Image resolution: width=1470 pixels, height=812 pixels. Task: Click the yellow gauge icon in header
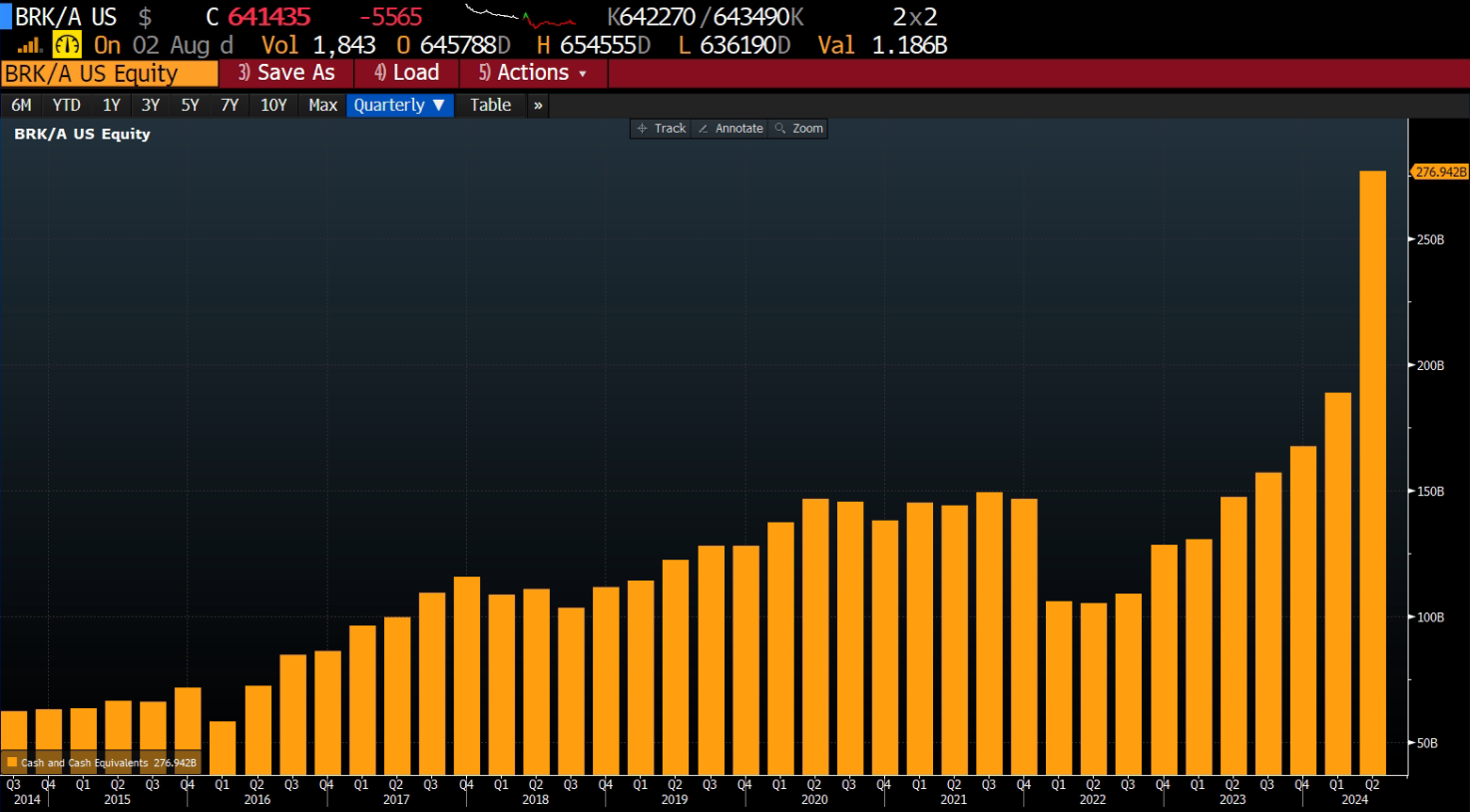coord(67,45)
